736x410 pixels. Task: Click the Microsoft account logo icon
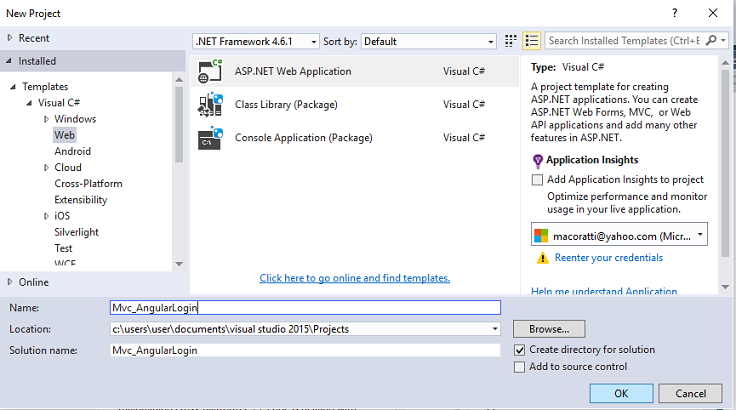pyautogui.click(x=541, y=236)
